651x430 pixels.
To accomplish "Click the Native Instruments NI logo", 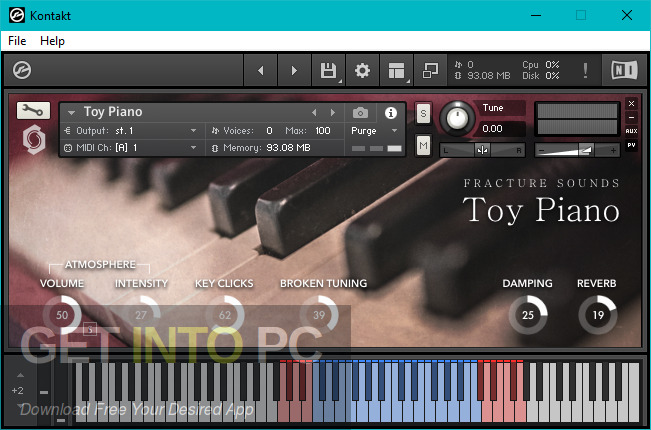I will tap(624, 70).
